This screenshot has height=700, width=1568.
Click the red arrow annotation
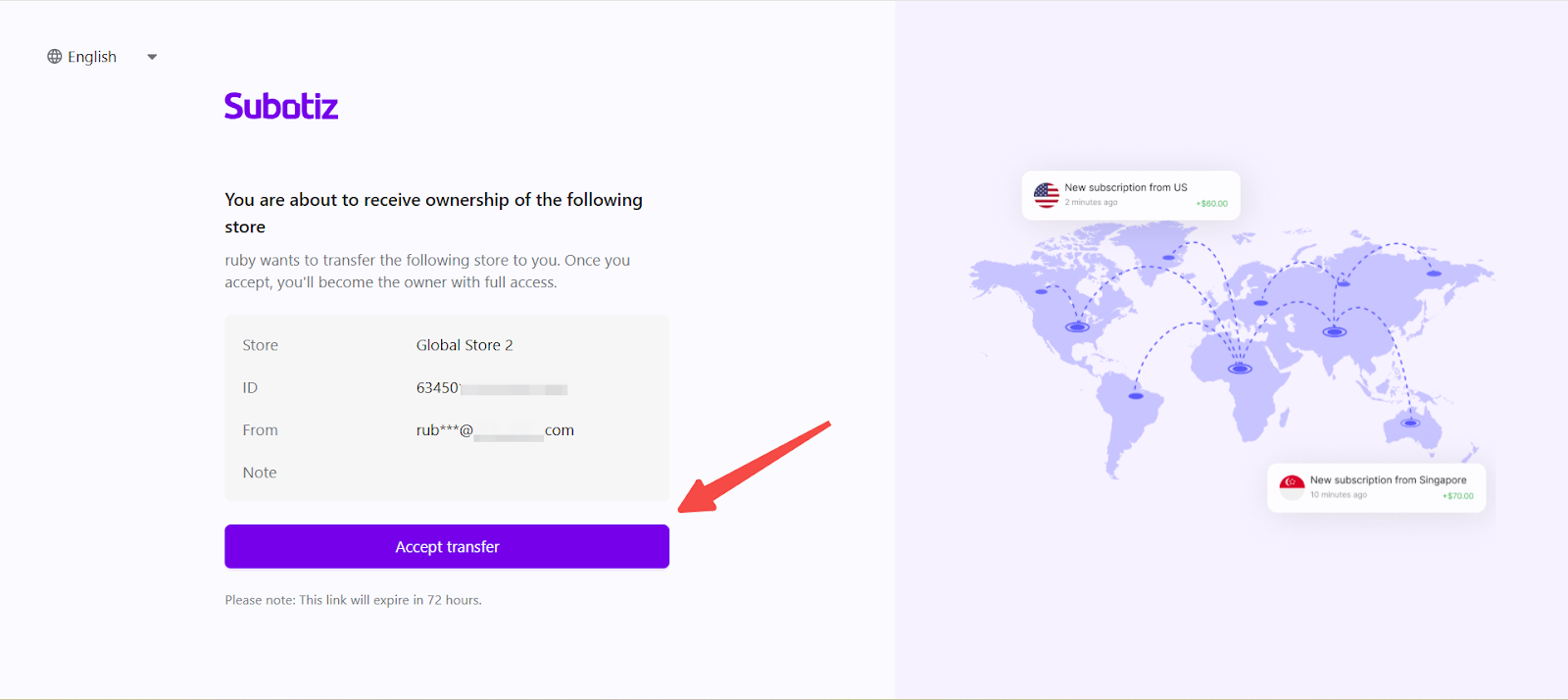753,468
